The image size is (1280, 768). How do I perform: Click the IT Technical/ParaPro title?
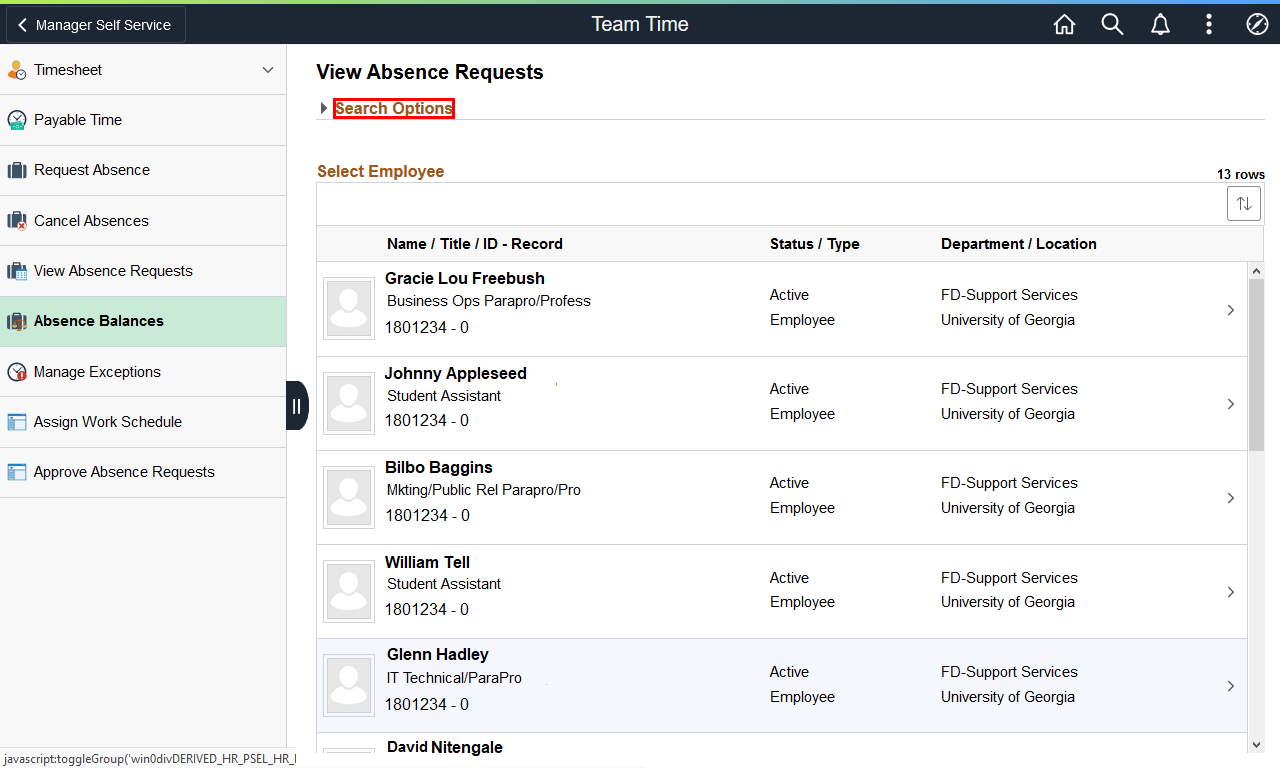click(x=454, y=678)
